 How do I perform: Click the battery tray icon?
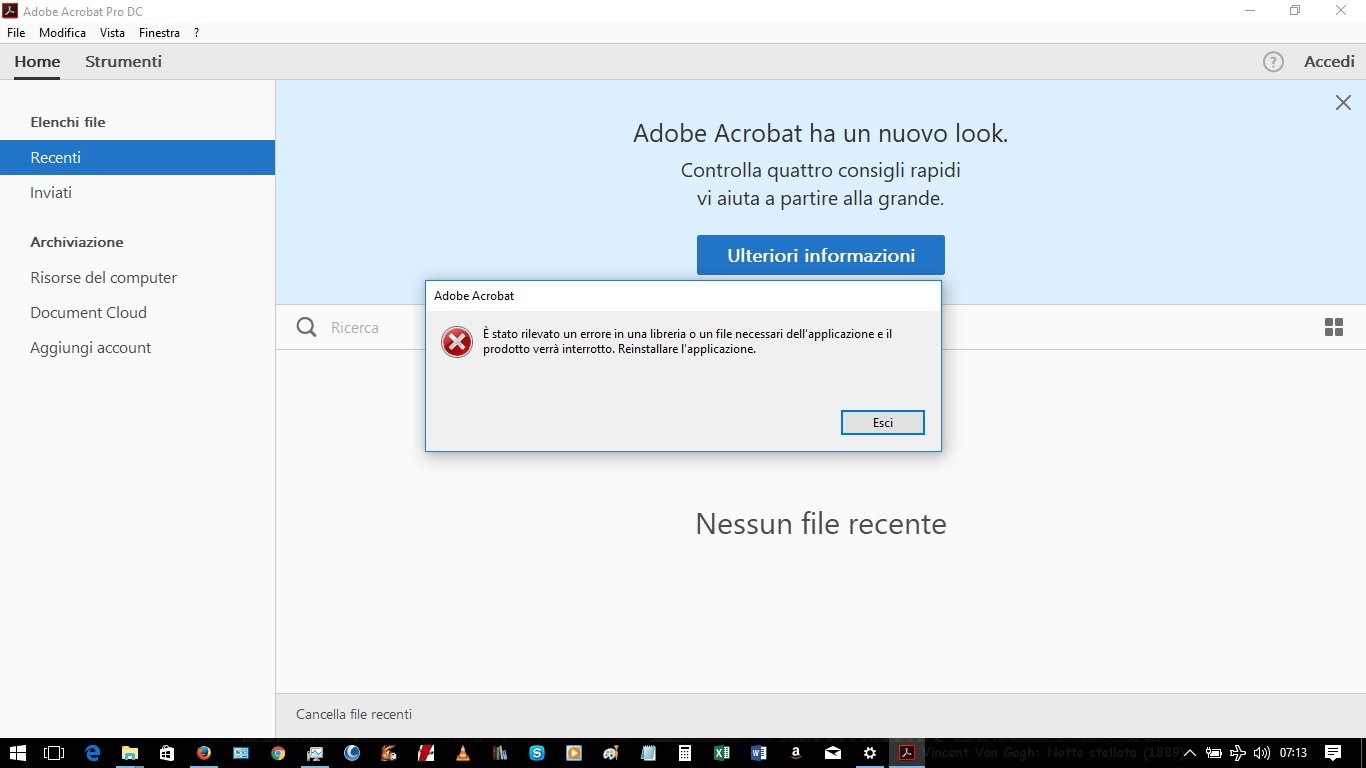pos(1213,753)
